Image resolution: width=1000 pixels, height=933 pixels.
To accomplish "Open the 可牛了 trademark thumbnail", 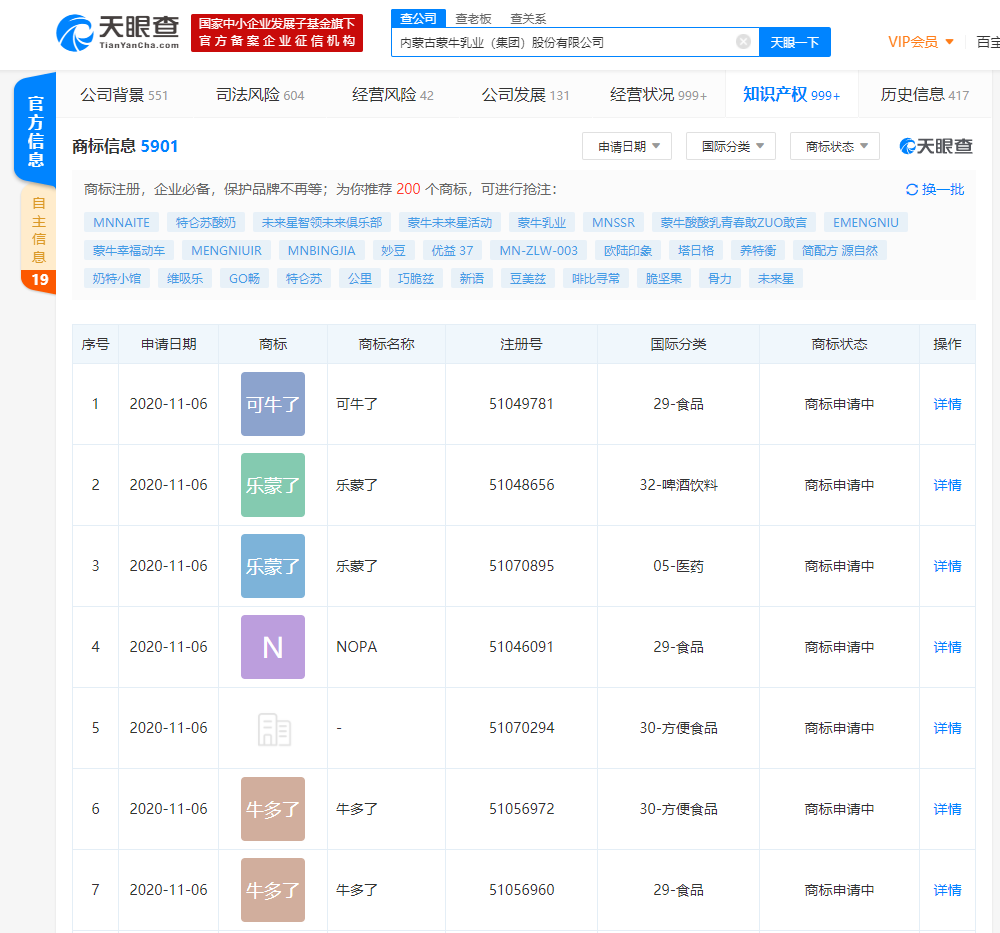I will pyautogui.click(x=272, y=404).
